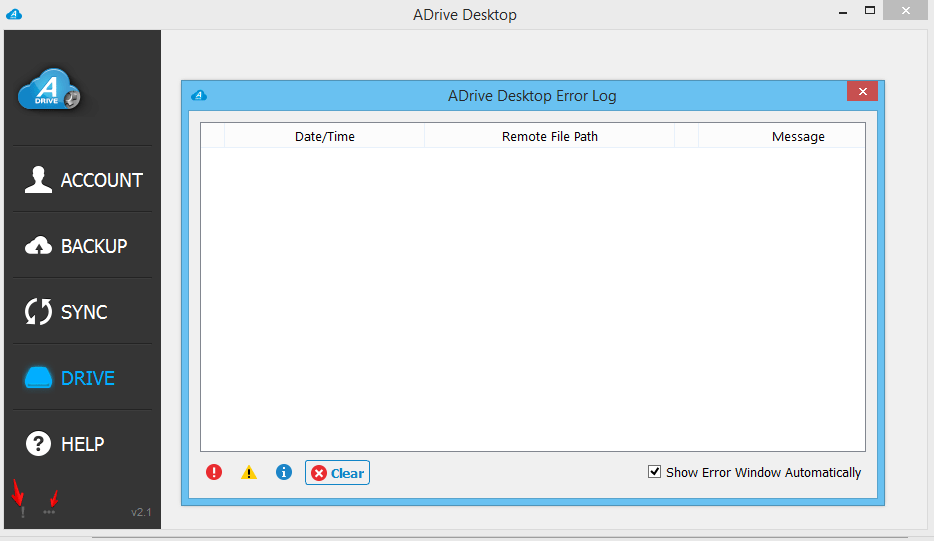Click the v2.1 version label
934x541 pixels.
(x=141, y=512)
